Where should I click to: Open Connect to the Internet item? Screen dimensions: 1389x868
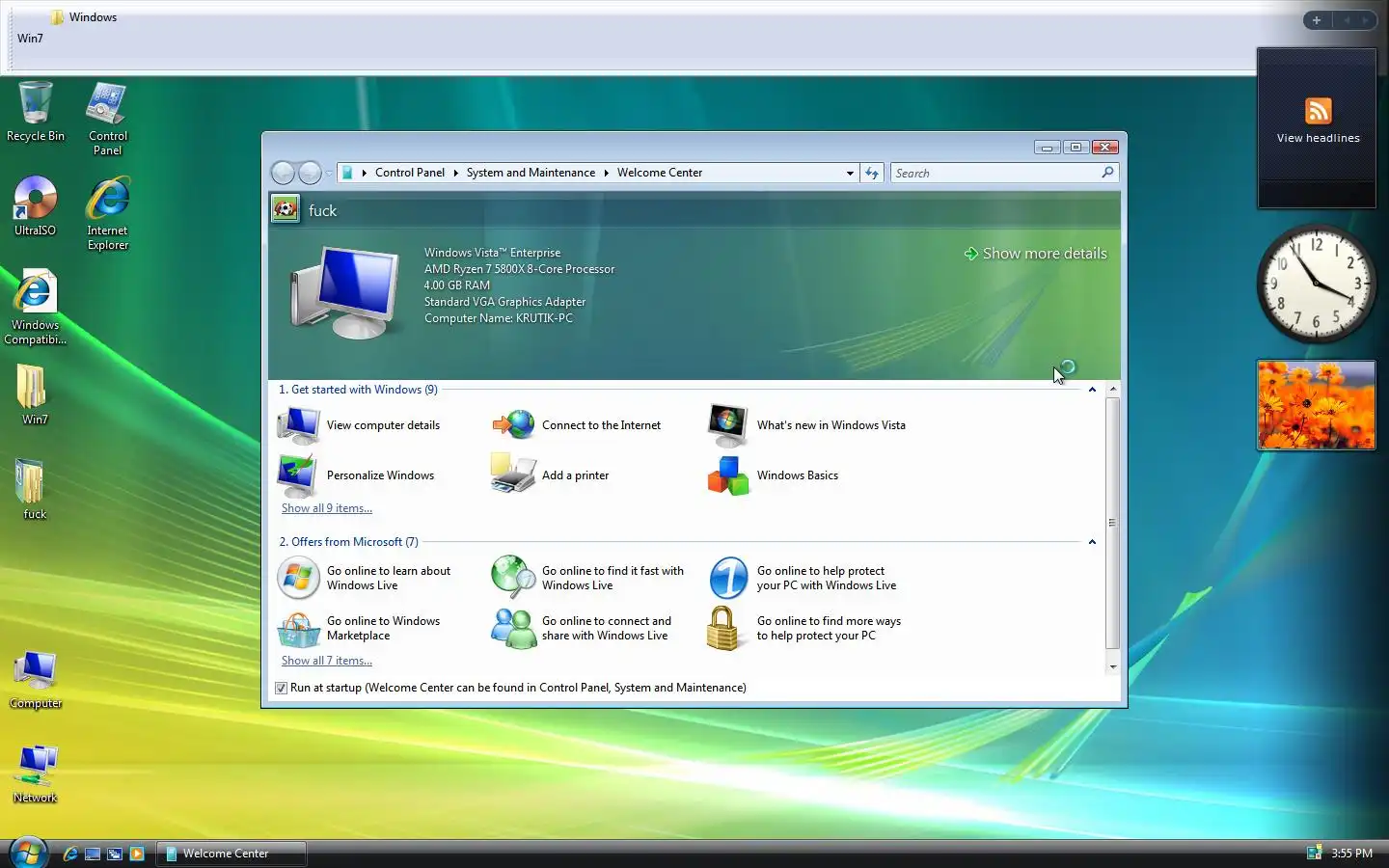click(x=577, y=425)
